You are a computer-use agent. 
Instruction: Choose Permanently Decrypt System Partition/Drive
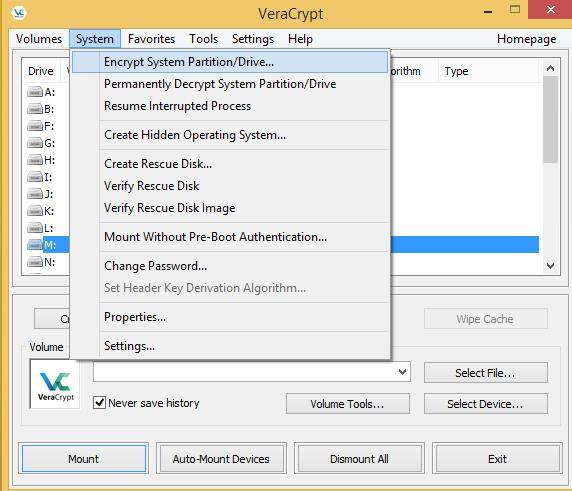coord(230,84)
